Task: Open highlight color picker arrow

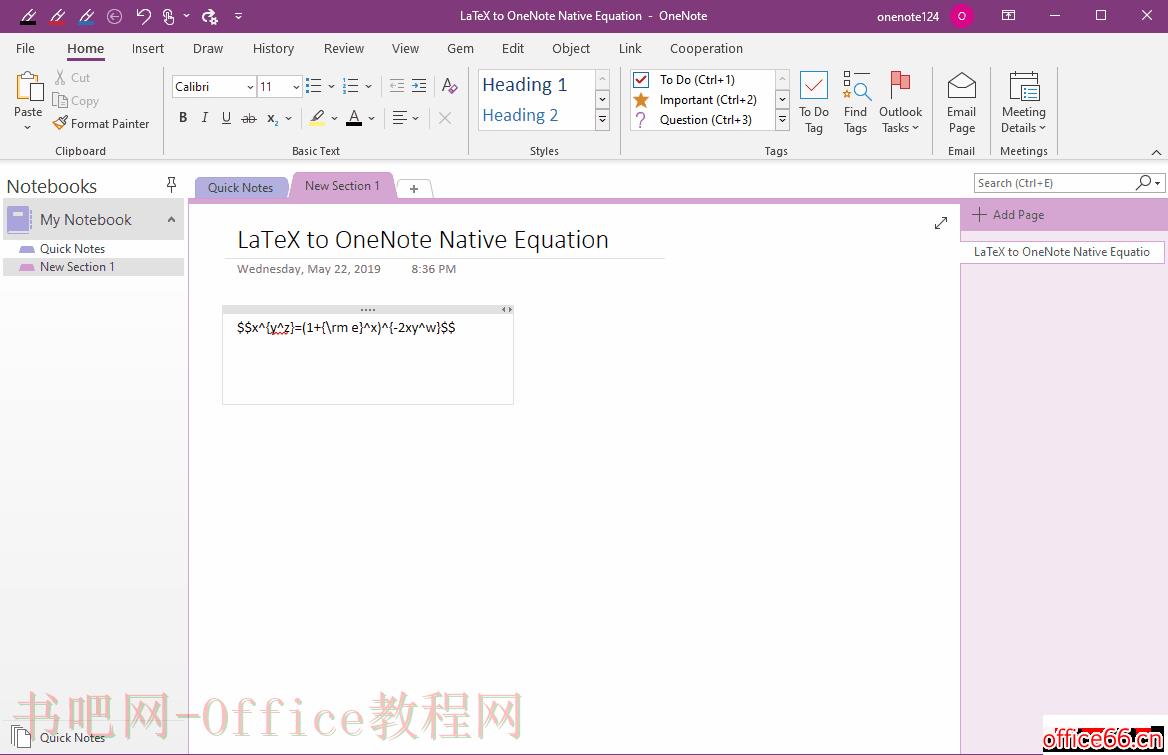Action: pyautogui.click(x=334, y=118)
